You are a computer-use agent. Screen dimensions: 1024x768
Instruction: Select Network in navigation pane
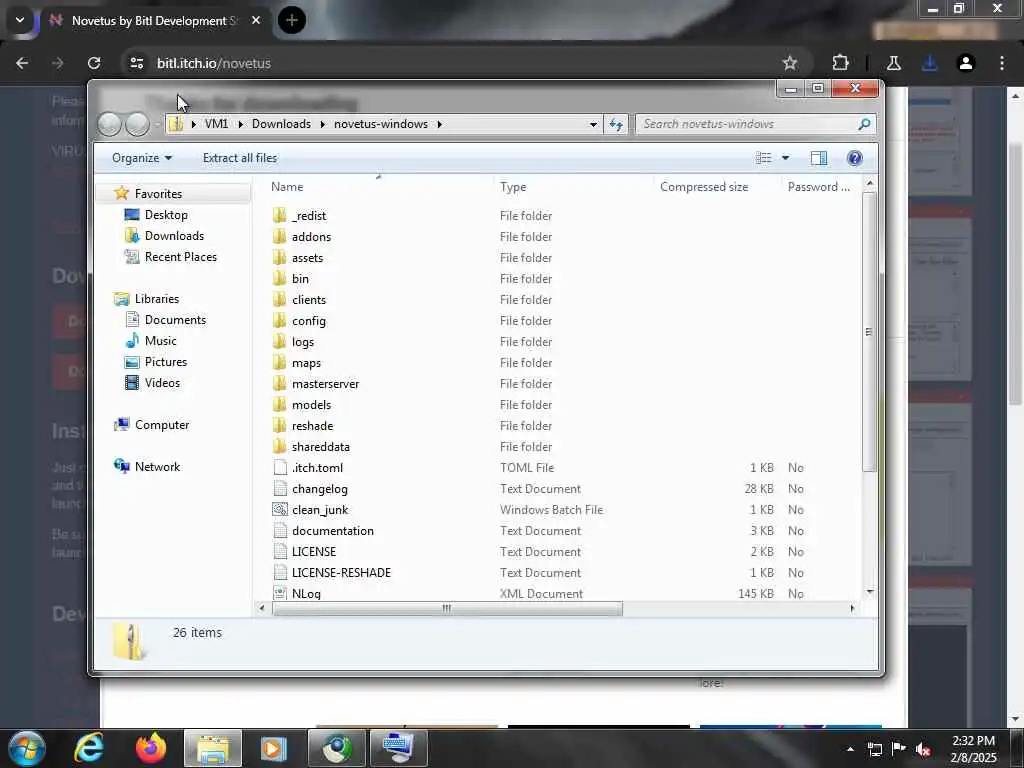(157, 466)
